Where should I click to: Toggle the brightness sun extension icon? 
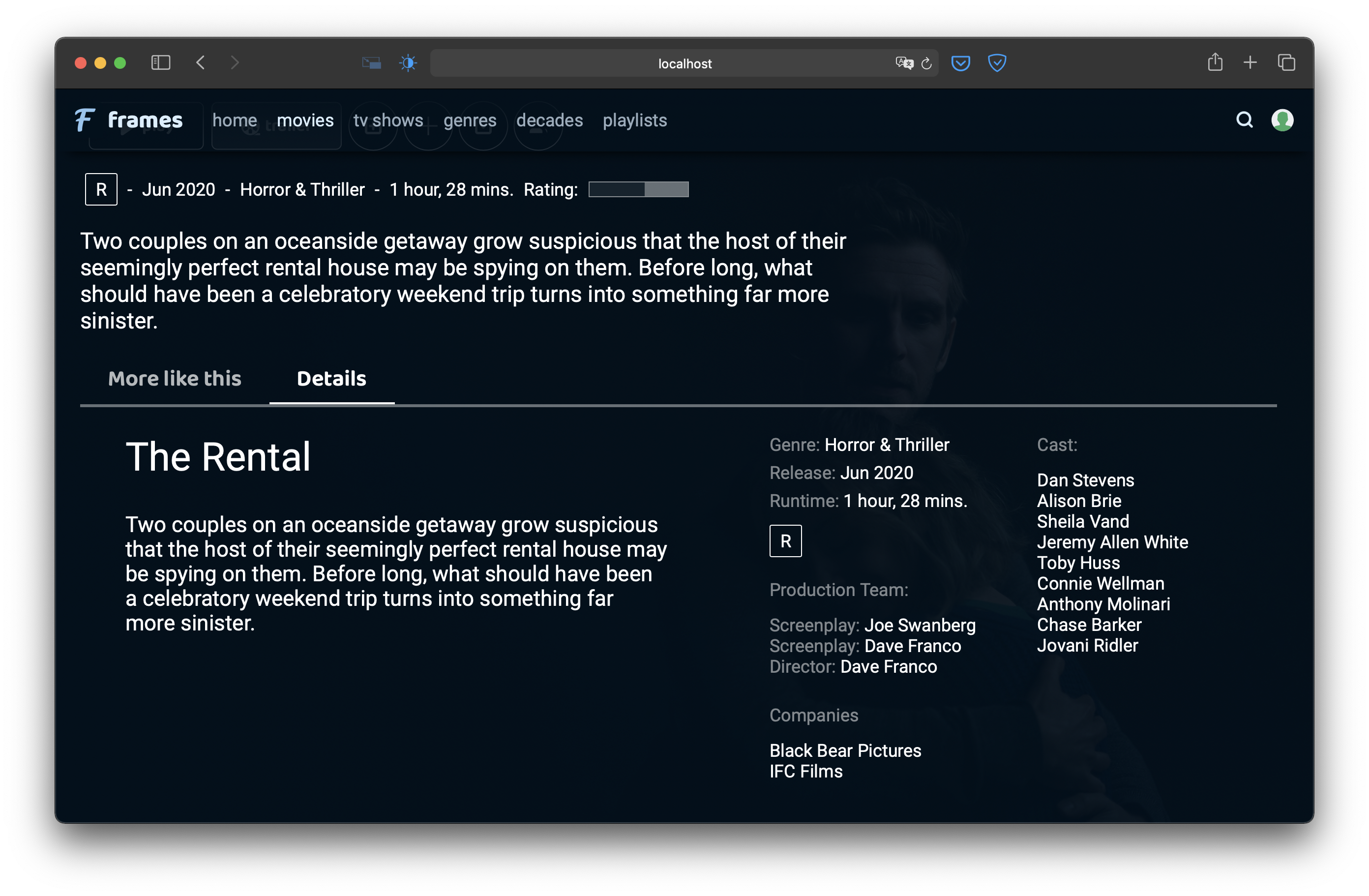(x=408, y=62)
